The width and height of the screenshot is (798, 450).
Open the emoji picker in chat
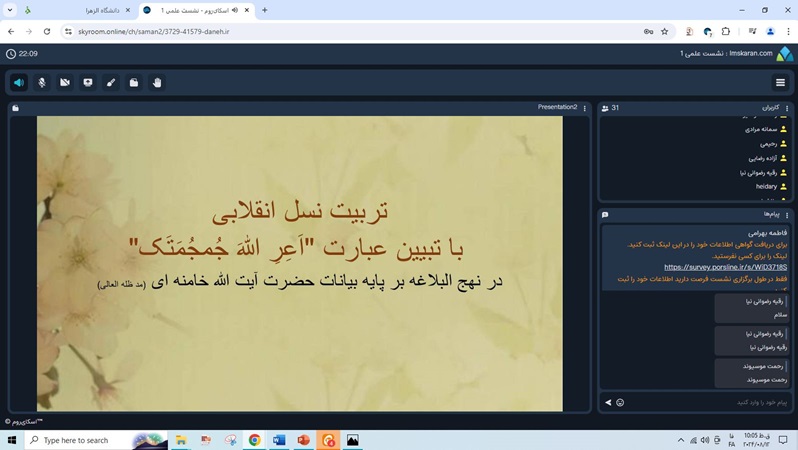[620, 402]
